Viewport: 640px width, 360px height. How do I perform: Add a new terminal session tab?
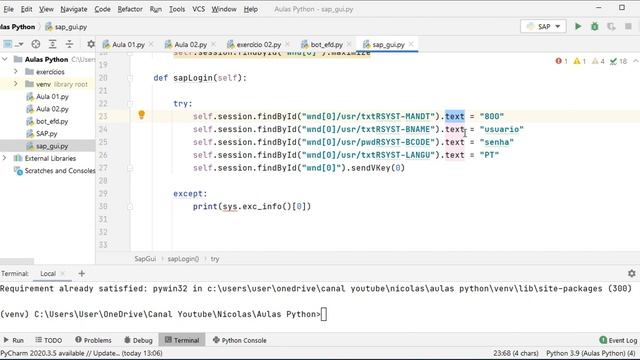pos(82,273)
